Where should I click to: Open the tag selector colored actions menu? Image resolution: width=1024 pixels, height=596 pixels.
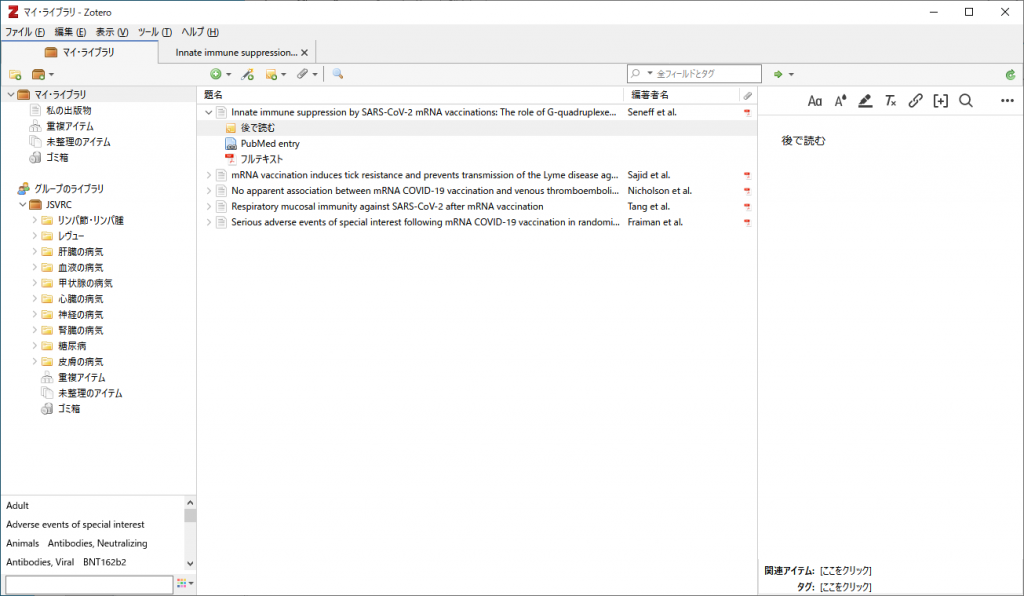click(x=185, y=583)
